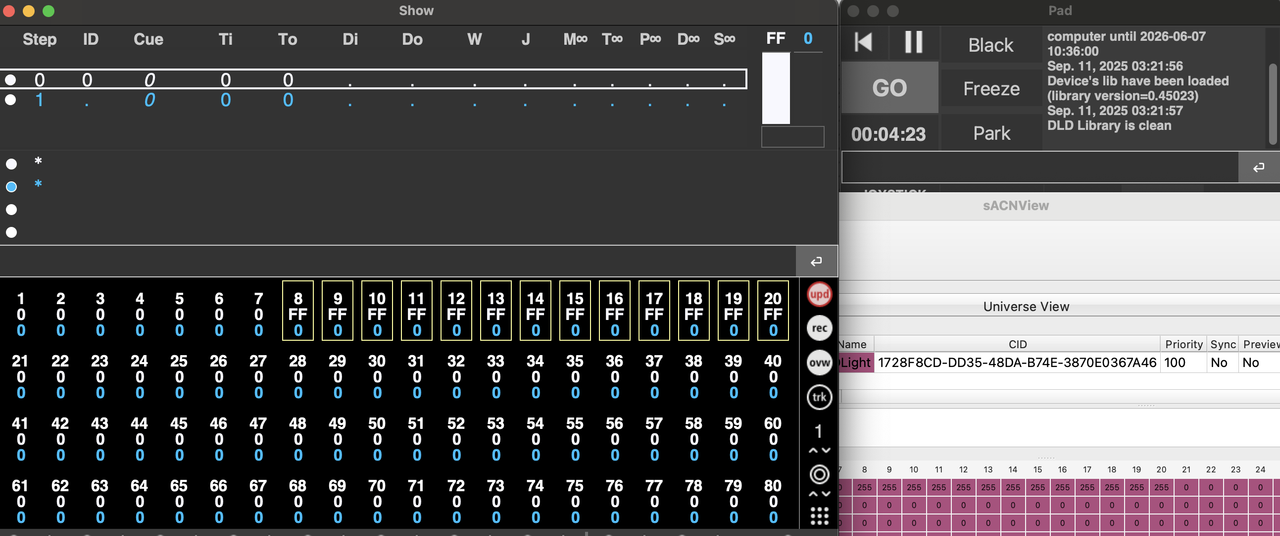Image resolution: width=1280 pixels, height=536 pixels.
Task: Click the CID column header in sACNView
Action: coord(1017,344)
